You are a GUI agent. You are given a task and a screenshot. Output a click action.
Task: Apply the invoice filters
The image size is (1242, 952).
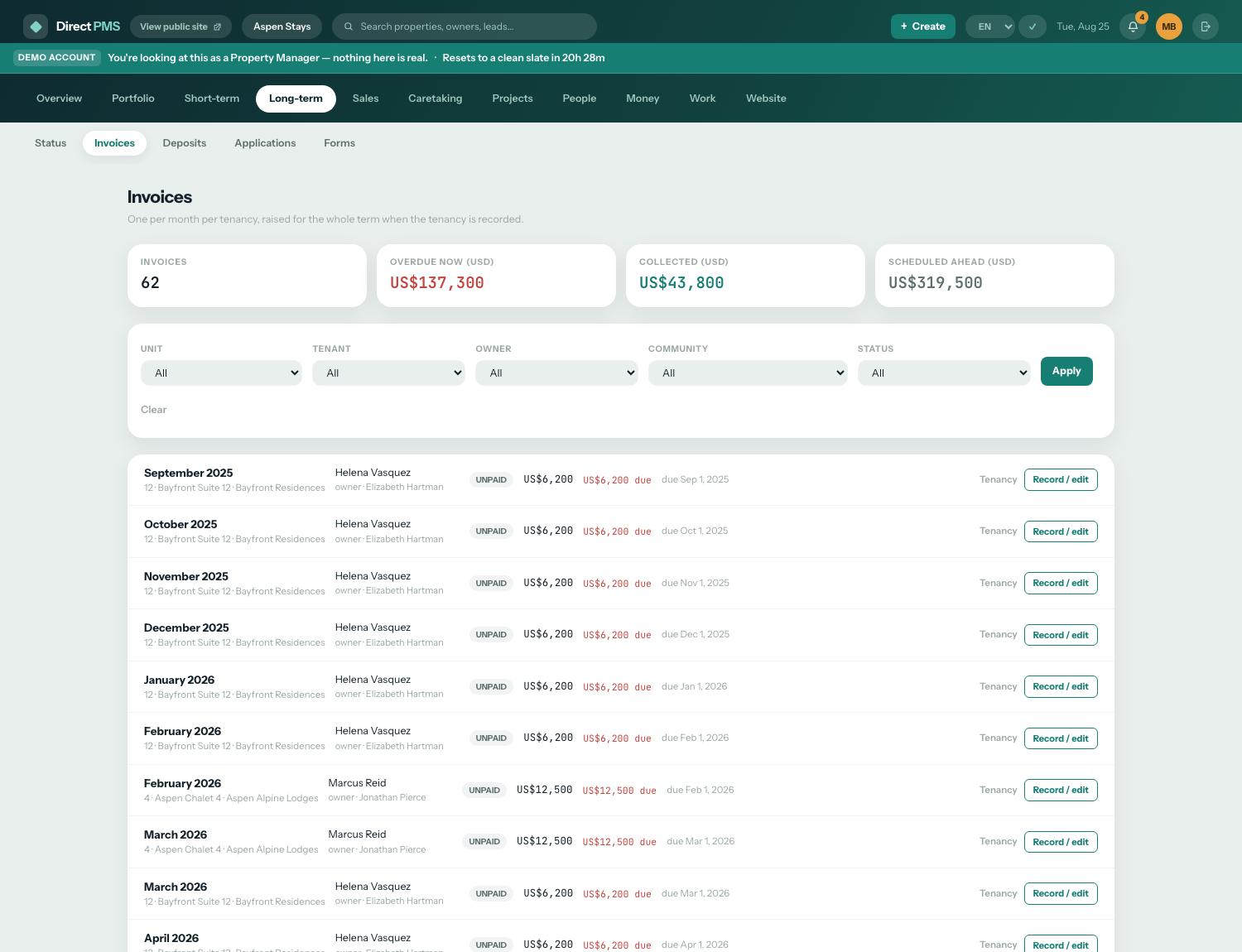(x=1066, y=371)
